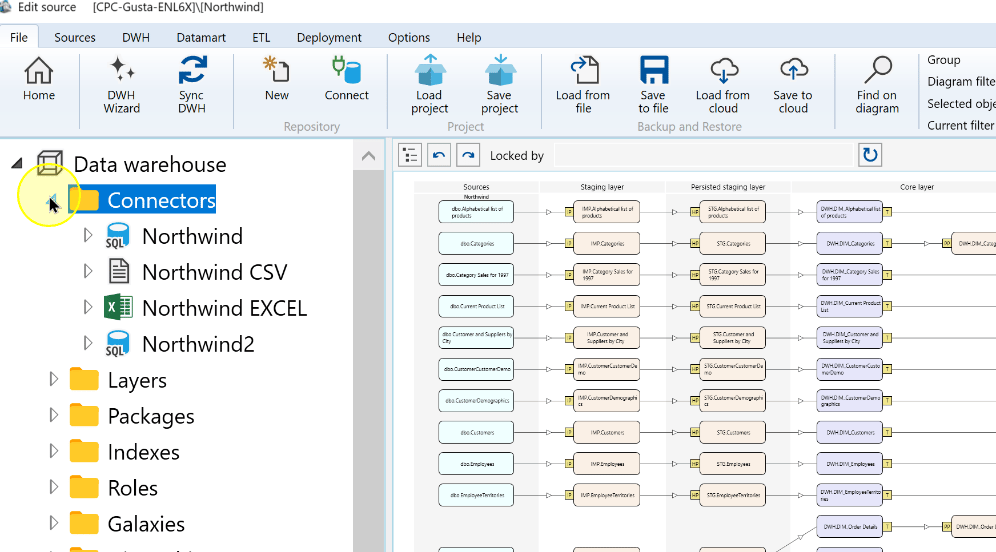Viewport: 996px width, 552px height.
Task: Select the Roles tree item
Action: point(132,488)
